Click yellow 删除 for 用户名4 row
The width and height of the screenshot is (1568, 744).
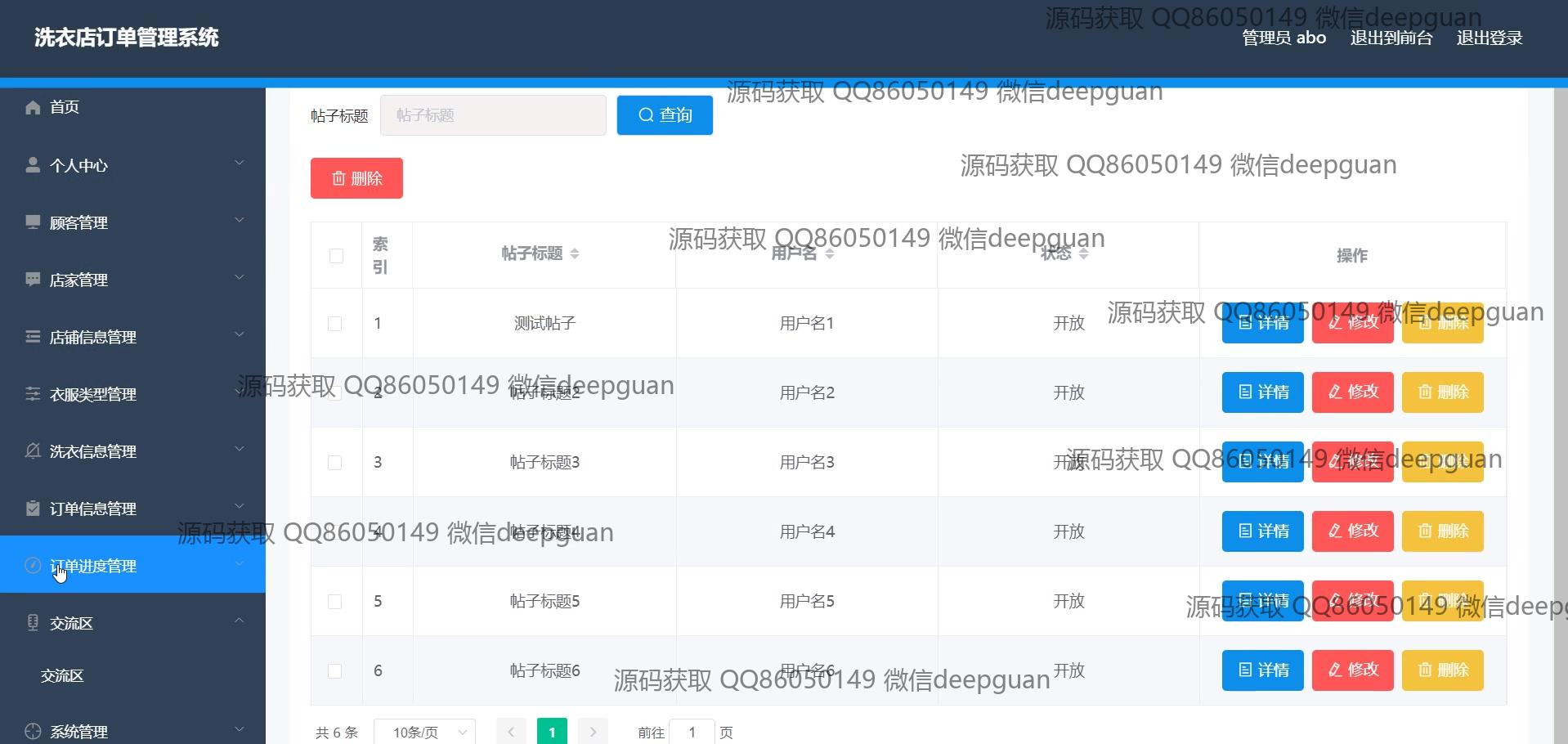point(1442,531)
